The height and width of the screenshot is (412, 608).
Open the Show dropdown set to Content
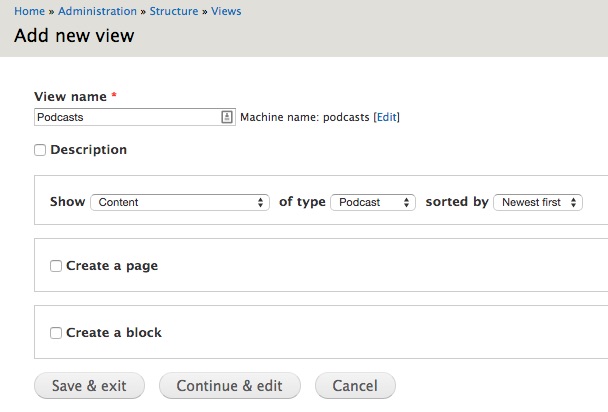[x=180, y=202]
